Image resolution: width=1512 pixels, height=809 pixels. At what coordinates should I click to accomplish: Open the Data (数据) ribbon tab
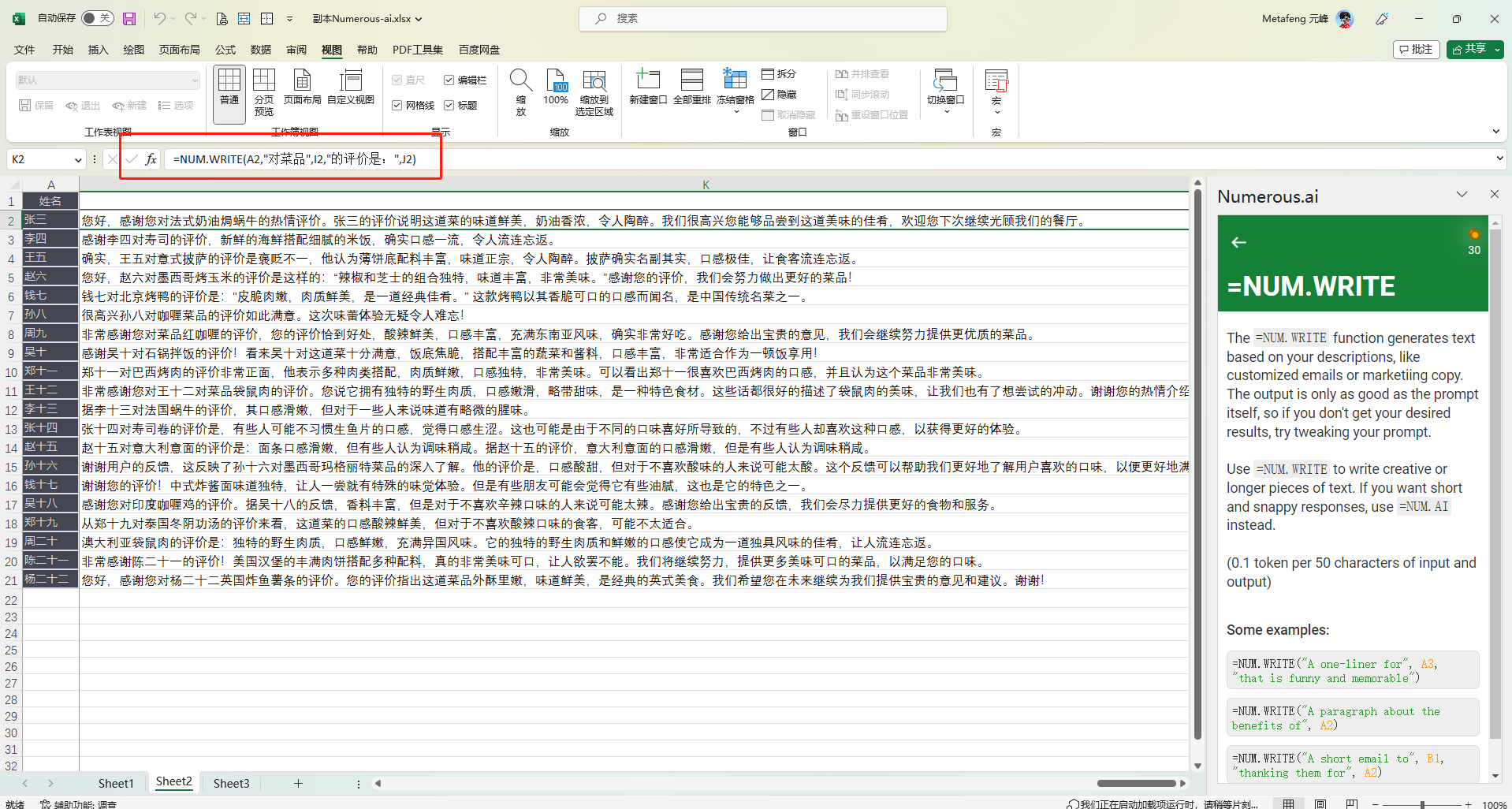(x=261, y=50)
